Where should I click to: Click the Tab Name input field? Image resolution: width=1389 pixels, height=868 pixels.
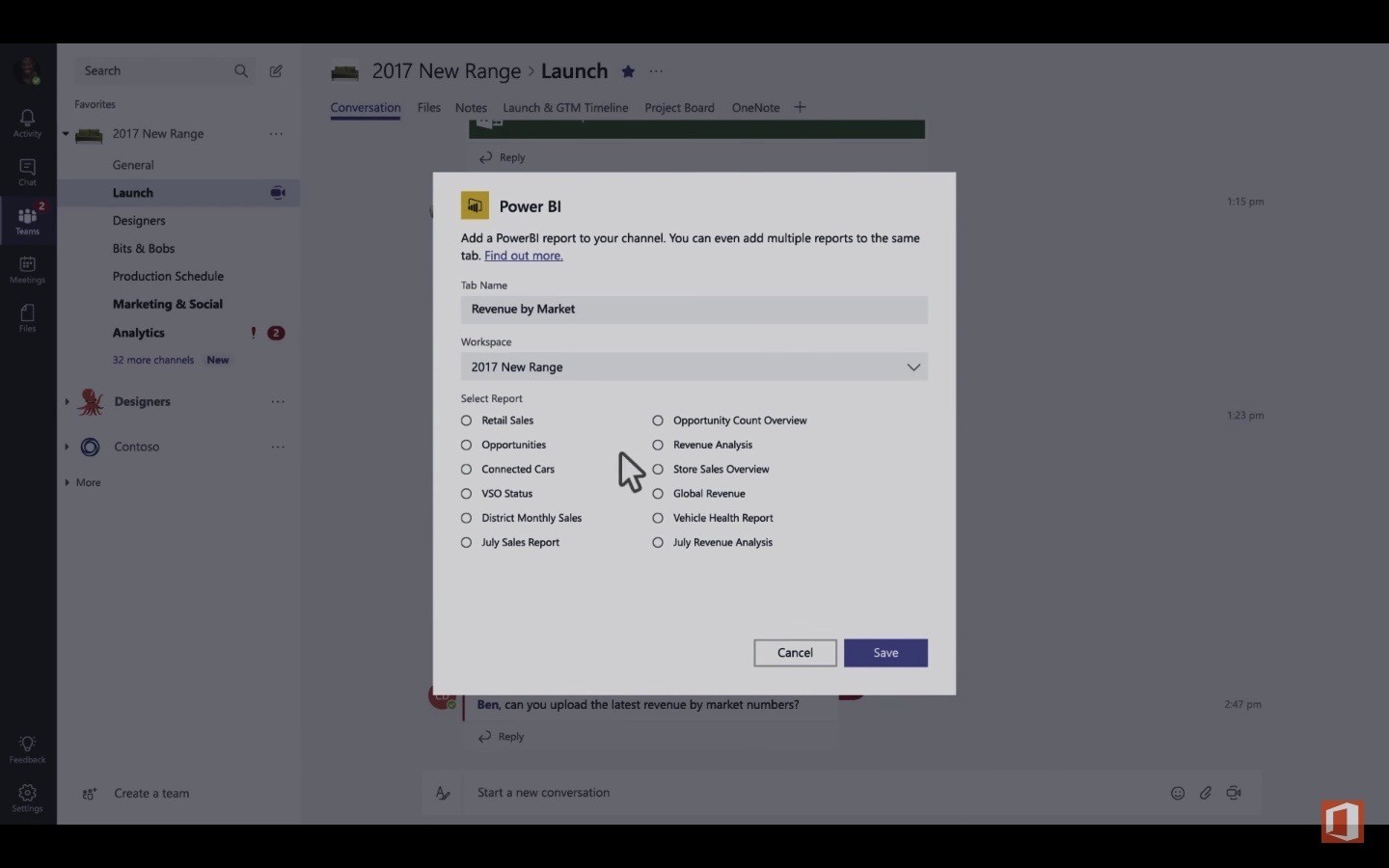694,310
